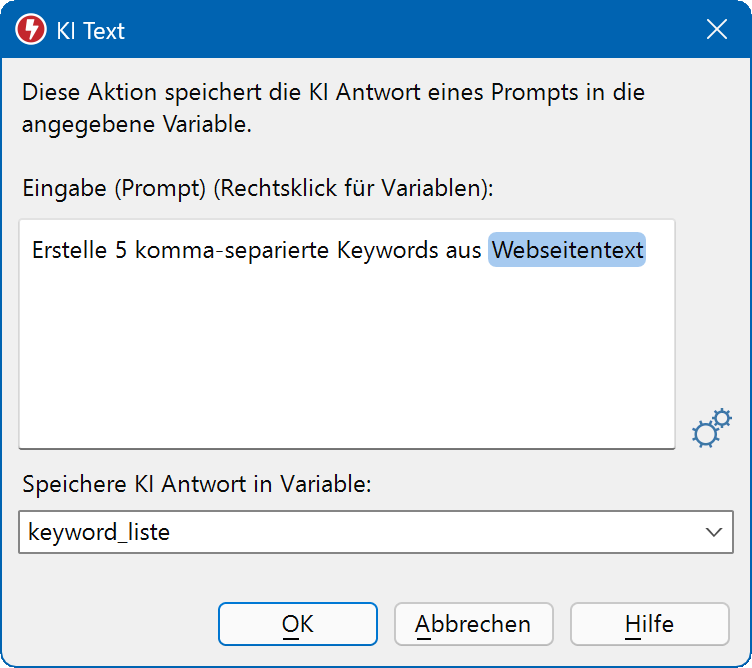Place cursor on the word Erstelle in prompt
752x668 pixels.
67,250
